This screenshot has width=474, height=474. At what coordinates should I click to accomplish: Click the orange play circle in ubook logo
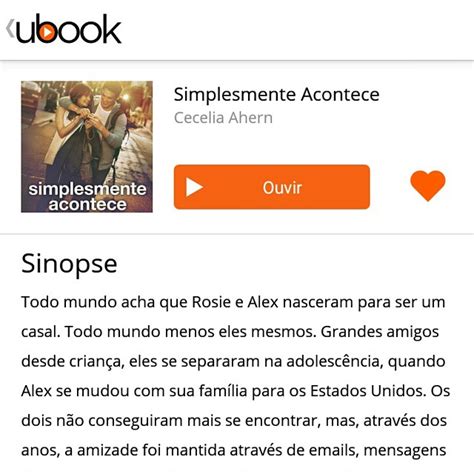coord(46,33)
